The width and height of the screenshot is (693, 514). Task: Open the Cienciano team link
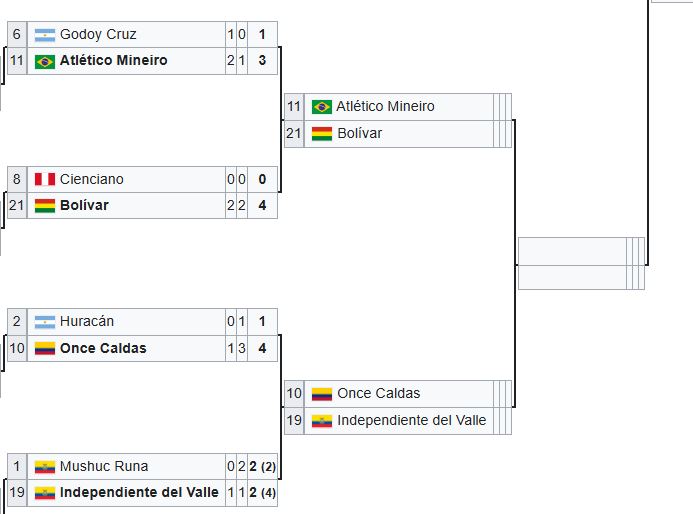pyautogui.click(x=92, y=180)
